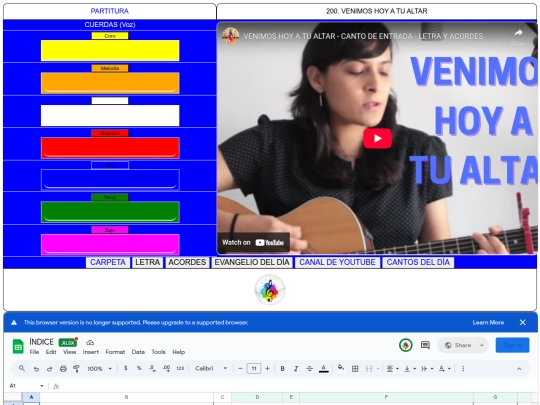Open the Help menu
Screen dimensions: 540x405
coord(179,352)
